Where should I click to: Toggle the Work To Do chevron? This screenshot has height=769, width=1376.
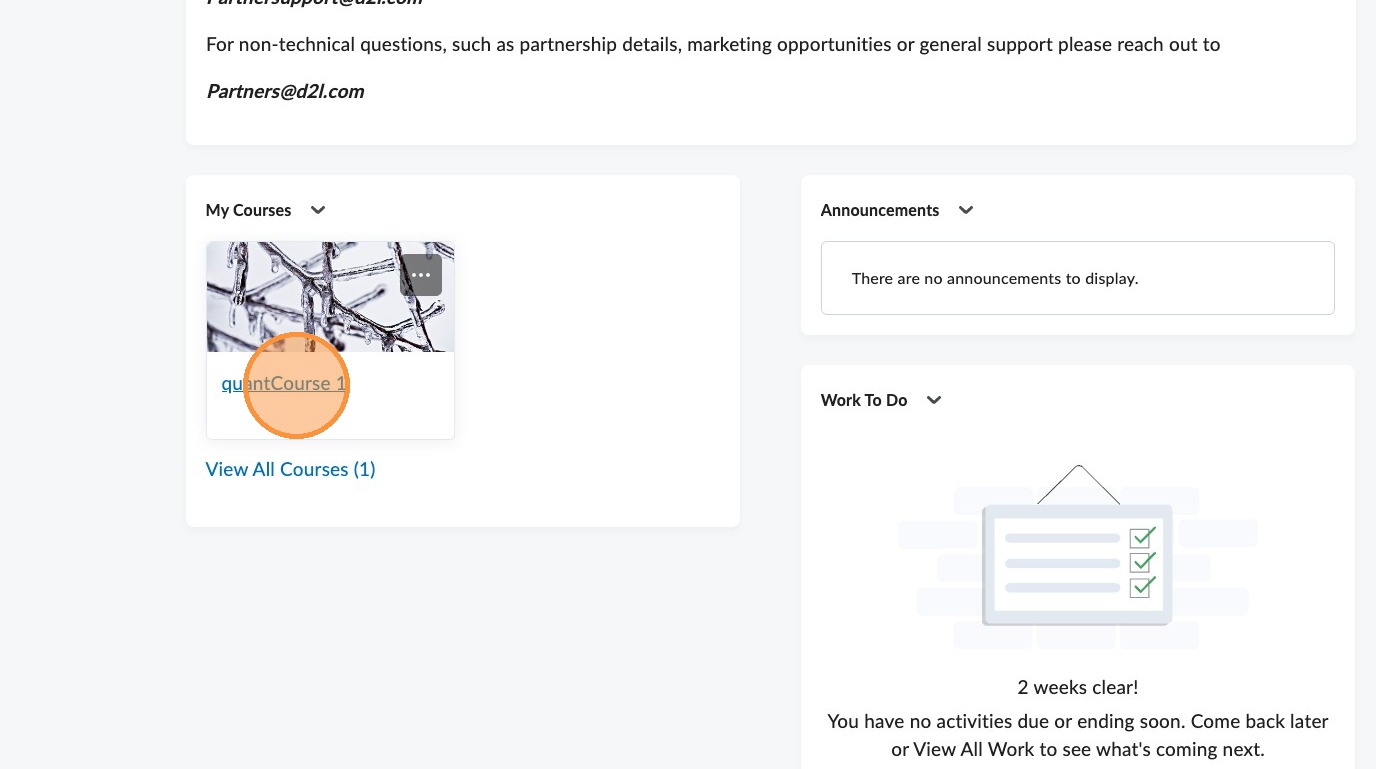934,400
